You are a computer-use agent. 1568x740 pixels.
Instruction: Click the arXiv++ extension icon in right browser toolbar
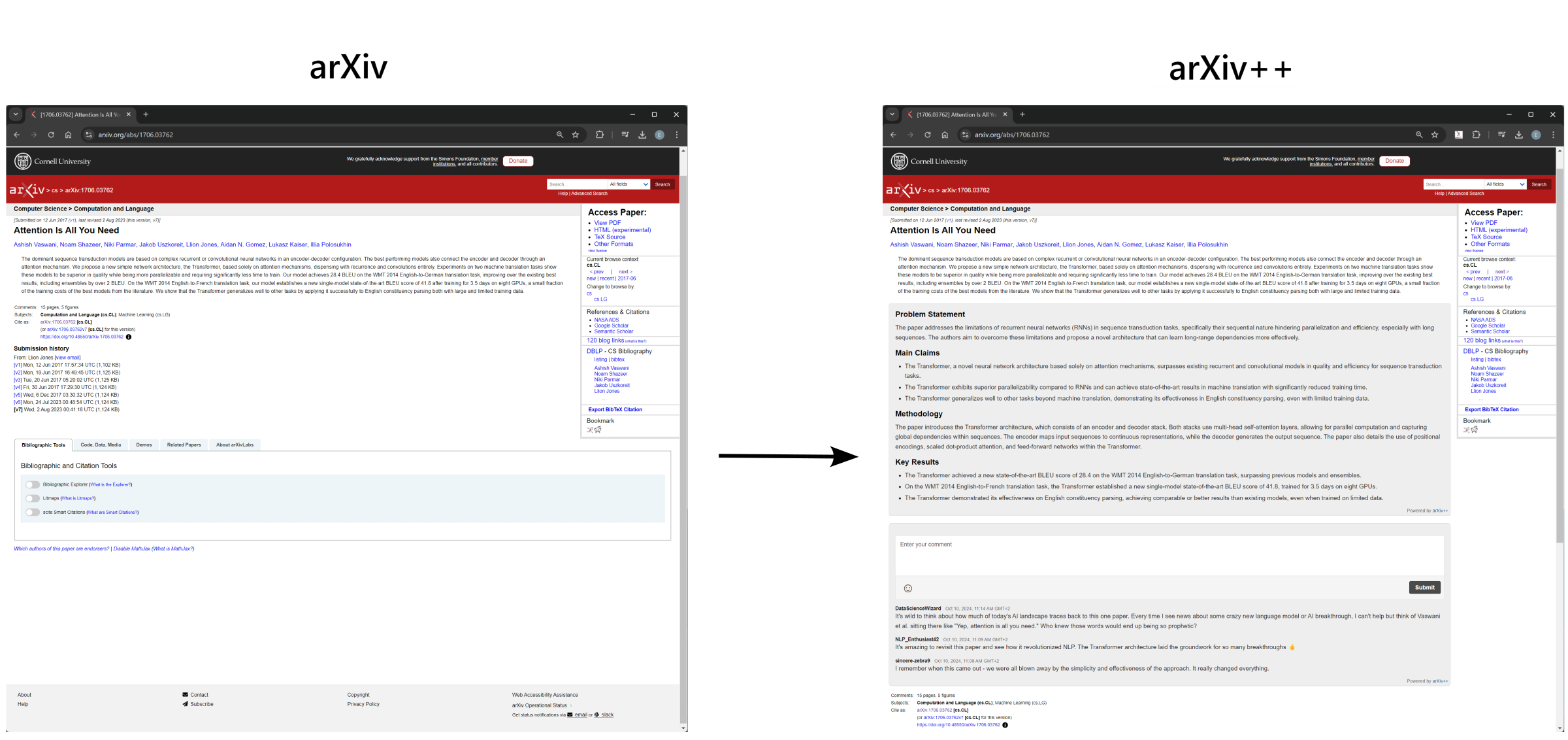(1458, 135)
